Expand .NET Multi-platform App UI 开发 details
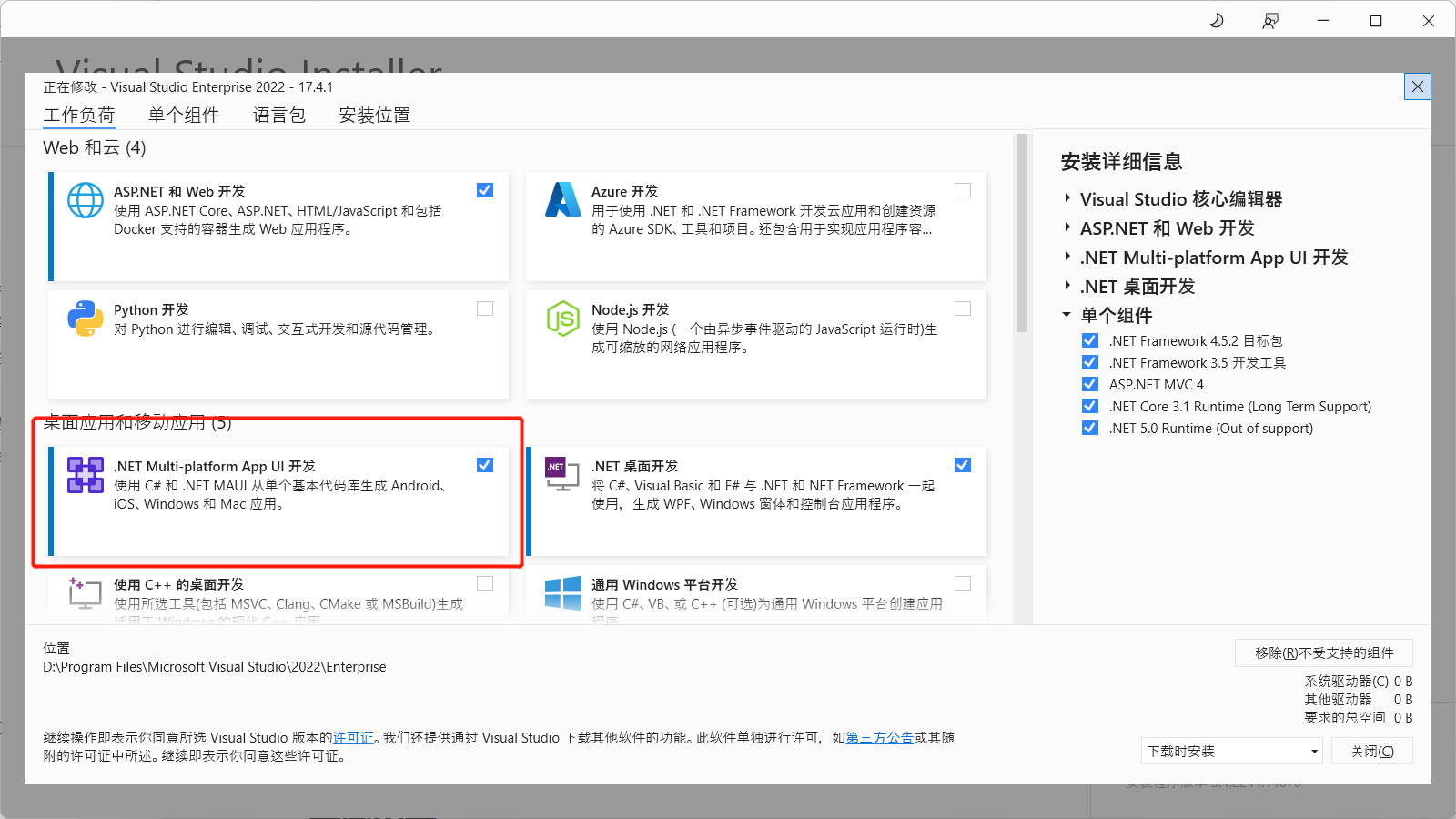Image resolution: width=1456 pixels, height=819 pixels. [1067, 257]
